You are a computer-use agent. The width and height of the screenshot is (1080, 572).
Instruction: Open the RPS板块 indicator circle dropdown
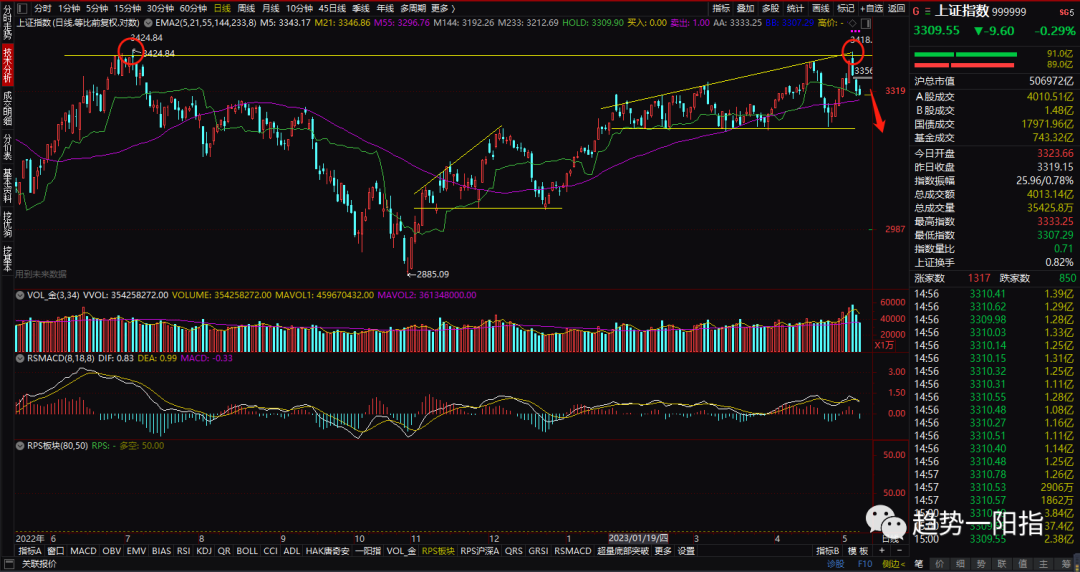tap(20, 446)
